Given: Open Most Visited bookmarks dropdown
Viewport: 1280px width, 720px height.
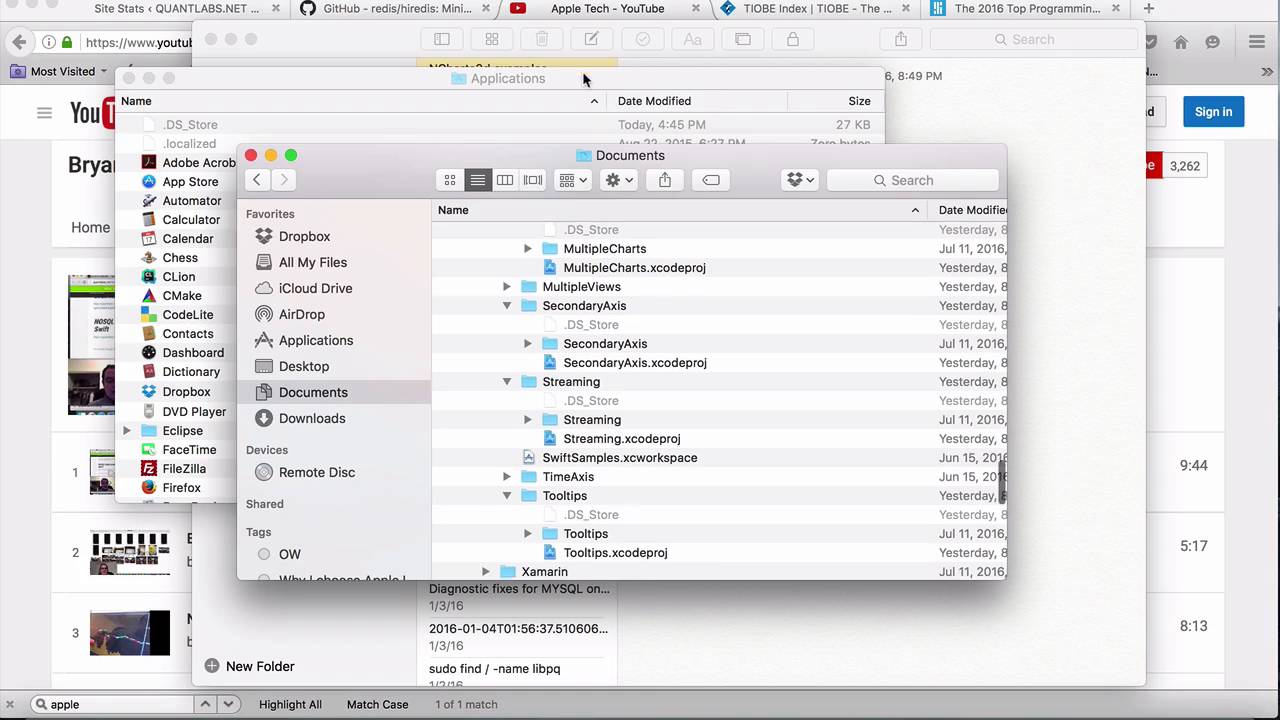Looking at the screenshot, I should pos(60,72).
